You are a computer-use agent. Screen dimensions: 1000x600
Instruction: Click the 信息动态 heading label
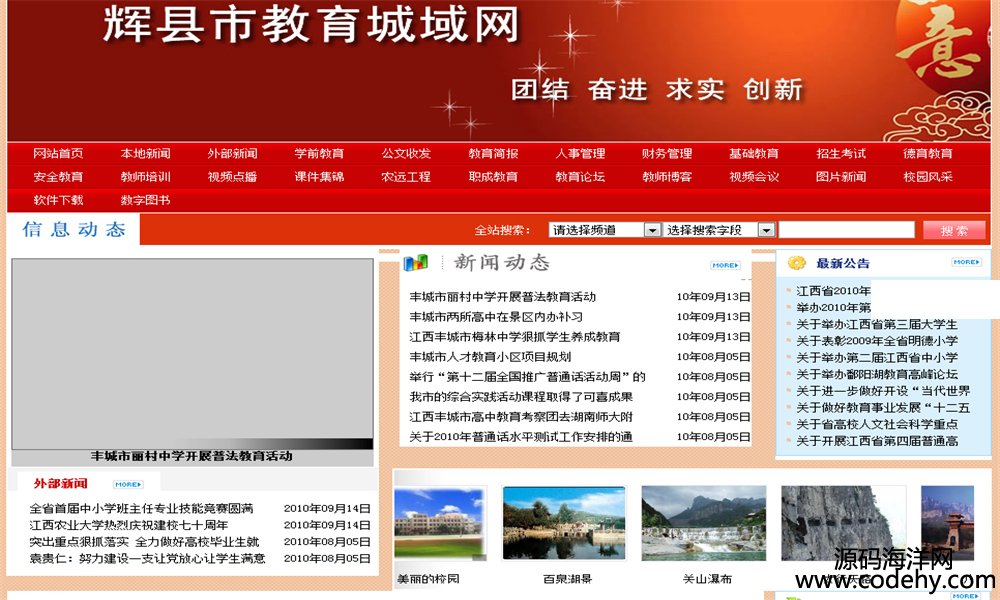coord(74,230)
